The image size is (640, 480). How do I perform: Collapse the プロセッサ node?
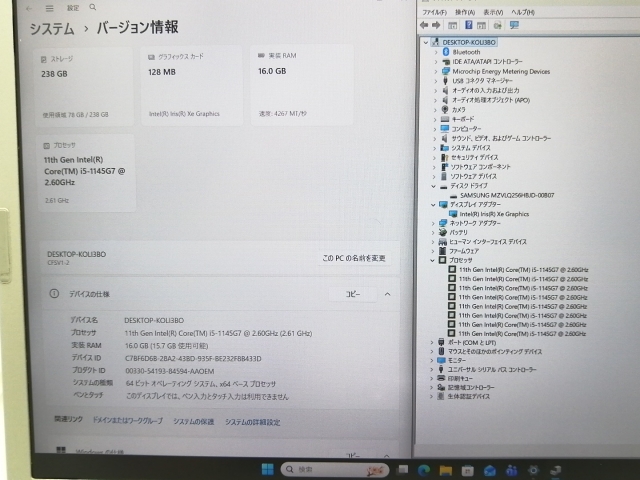coord(432,260)
